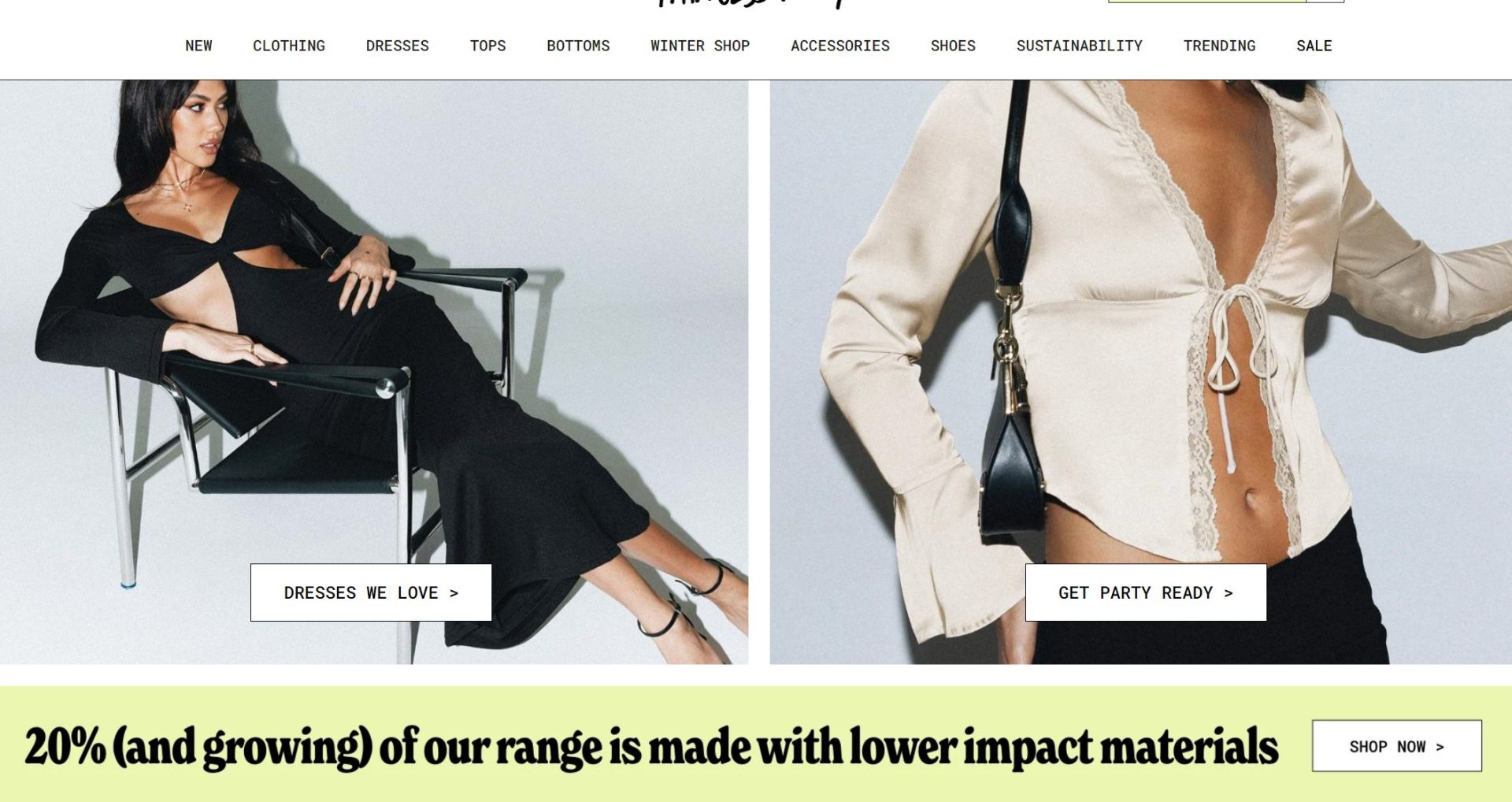The height and width of the screenshot is (802, 1512).
Task: Click the GET PARTY READY button
Action: (x=1146, y=592)
